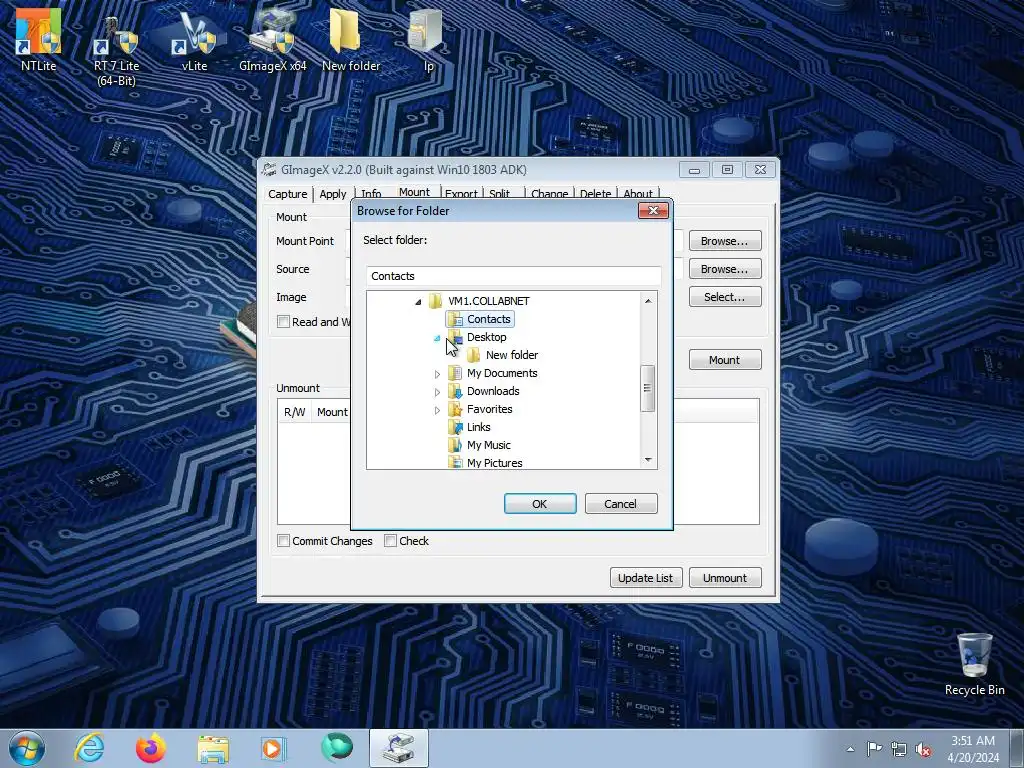Click R/W column header in unmount list
This screenshot has width=1024, height=768.
click(295, 412)
